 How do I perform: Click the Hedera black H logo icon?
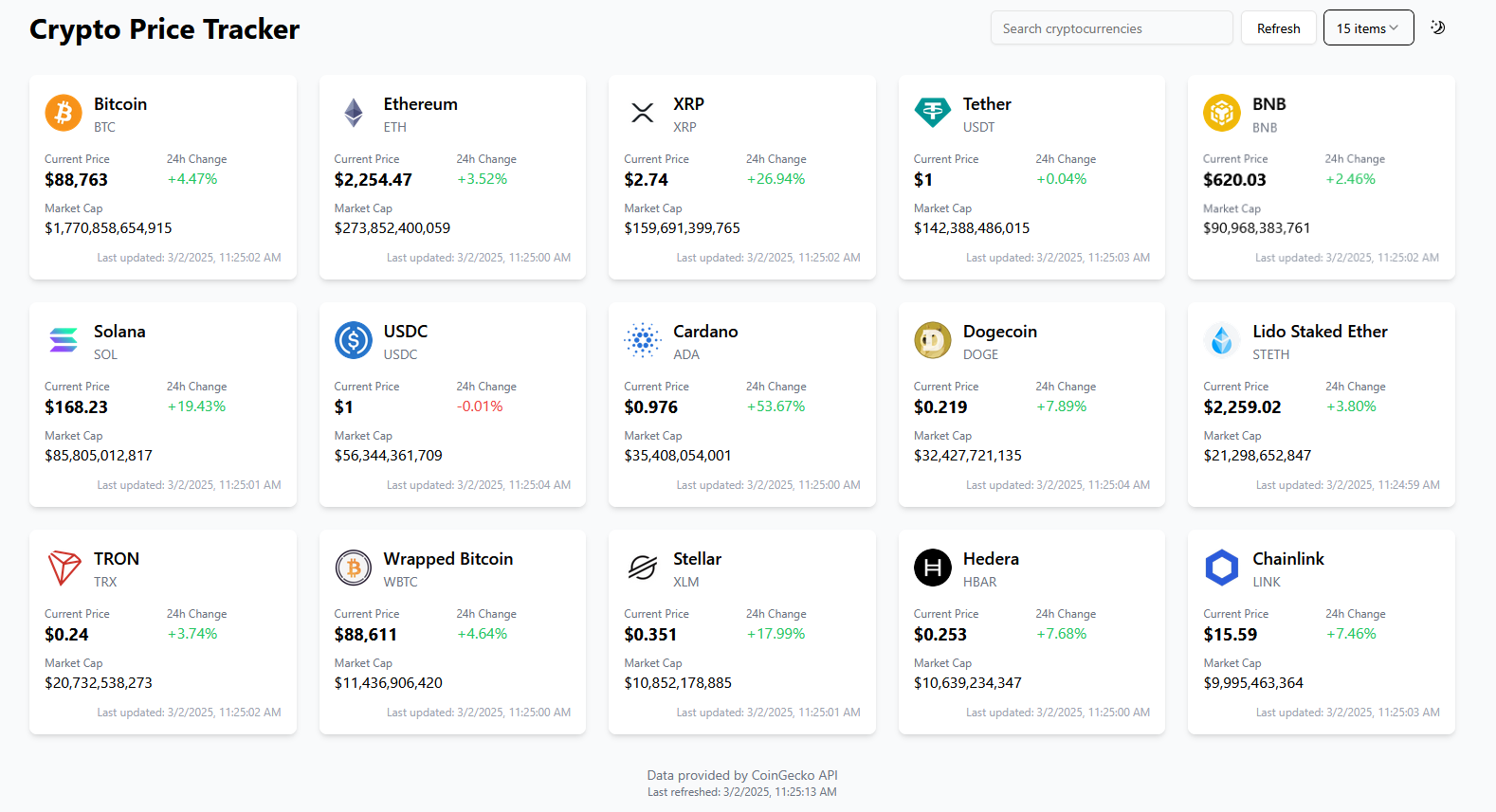933,568
